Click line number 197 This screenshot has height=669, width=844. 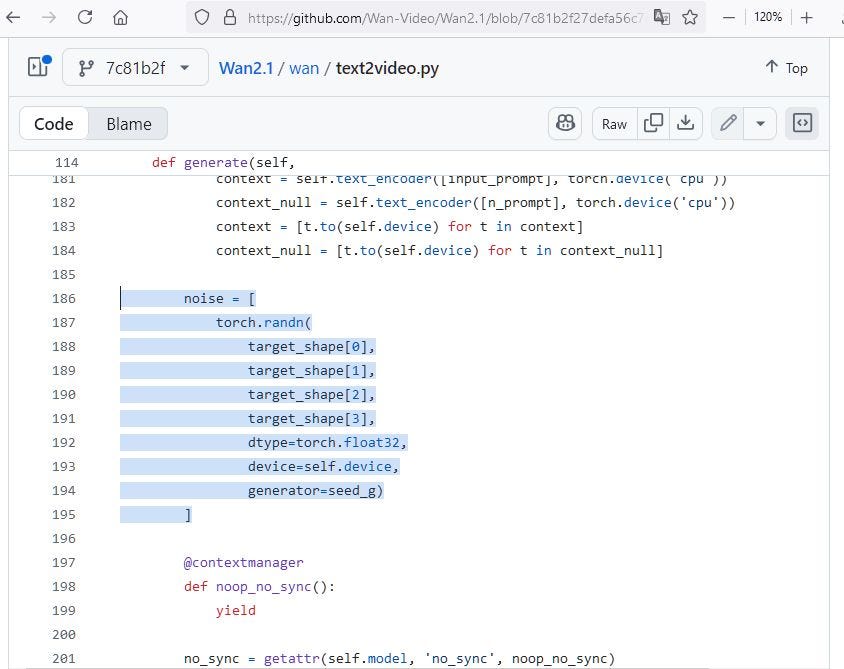[x=64, y=562]
